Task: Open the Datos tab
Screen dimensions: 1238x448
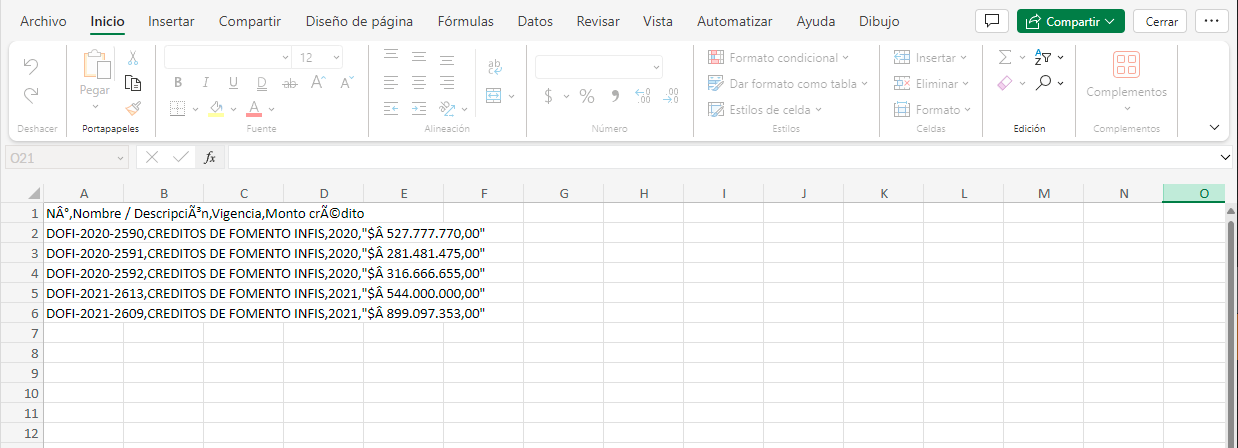Action: pyautogui.click(x=535, y=21)
